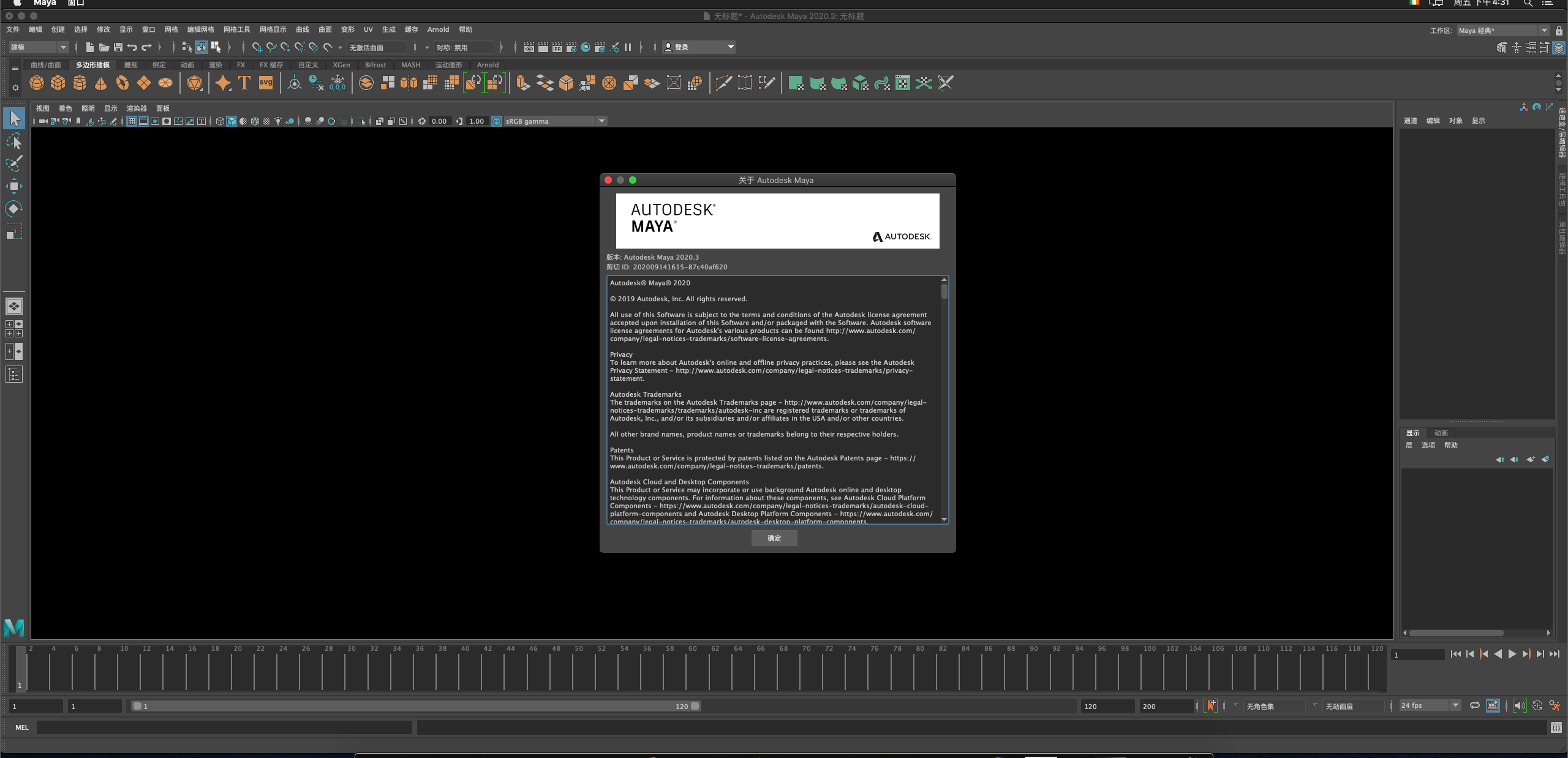The width and height of the screenshot is (1568, 758).
Task: Click the play forwards button
Action: point(1512,655)
